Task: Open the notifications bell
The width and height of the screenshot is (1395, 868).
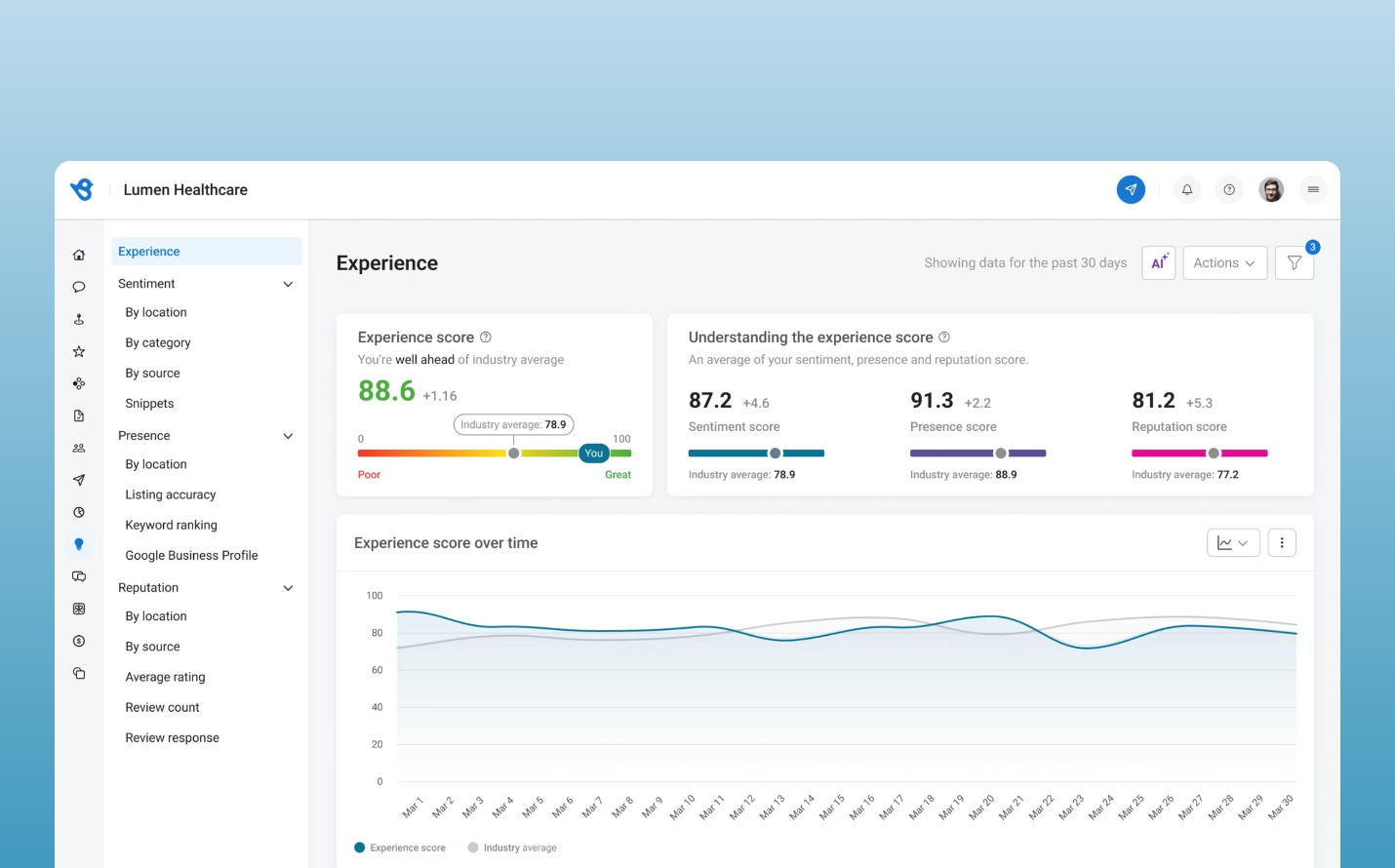Action: click(x=1187, y=189)
